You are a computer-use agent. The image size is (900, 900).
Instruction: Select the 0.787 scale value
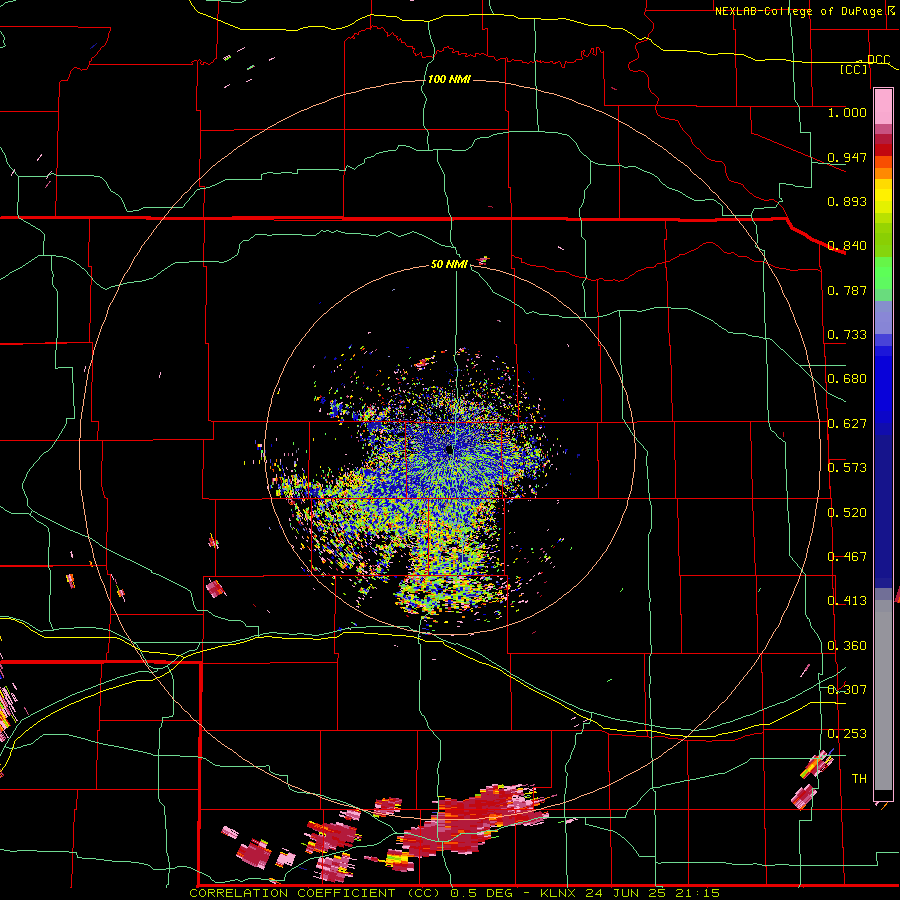[x=847, y=290]
